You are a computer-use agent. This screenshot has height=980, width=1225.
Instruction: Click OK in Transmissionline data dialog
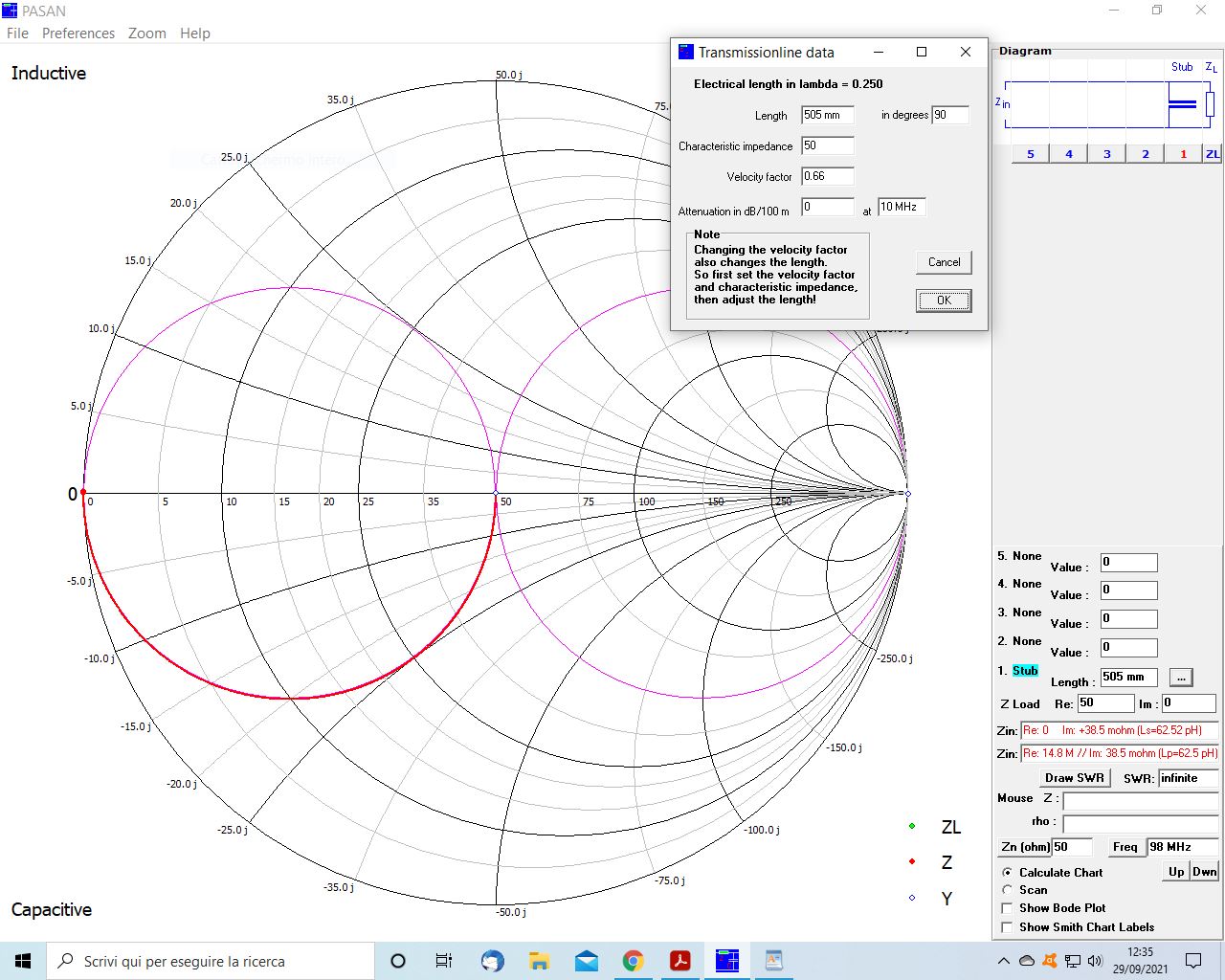point(944,301)
